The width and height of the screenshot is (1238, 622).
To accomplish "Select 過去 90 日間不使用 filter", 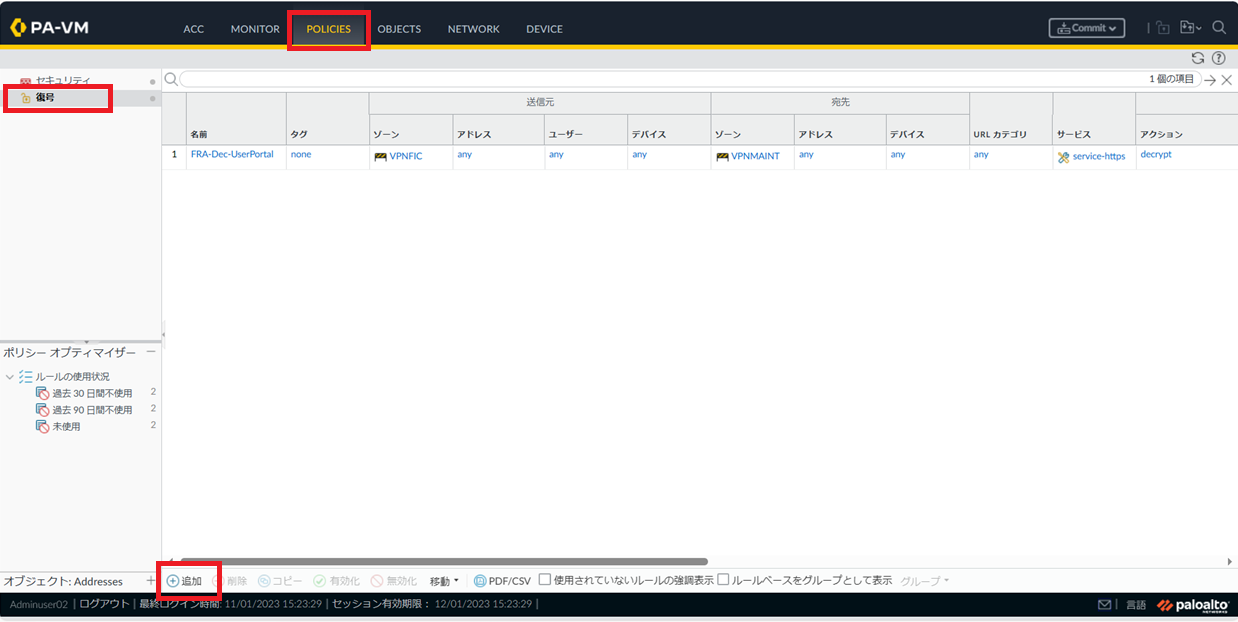I will coord(92,410).
